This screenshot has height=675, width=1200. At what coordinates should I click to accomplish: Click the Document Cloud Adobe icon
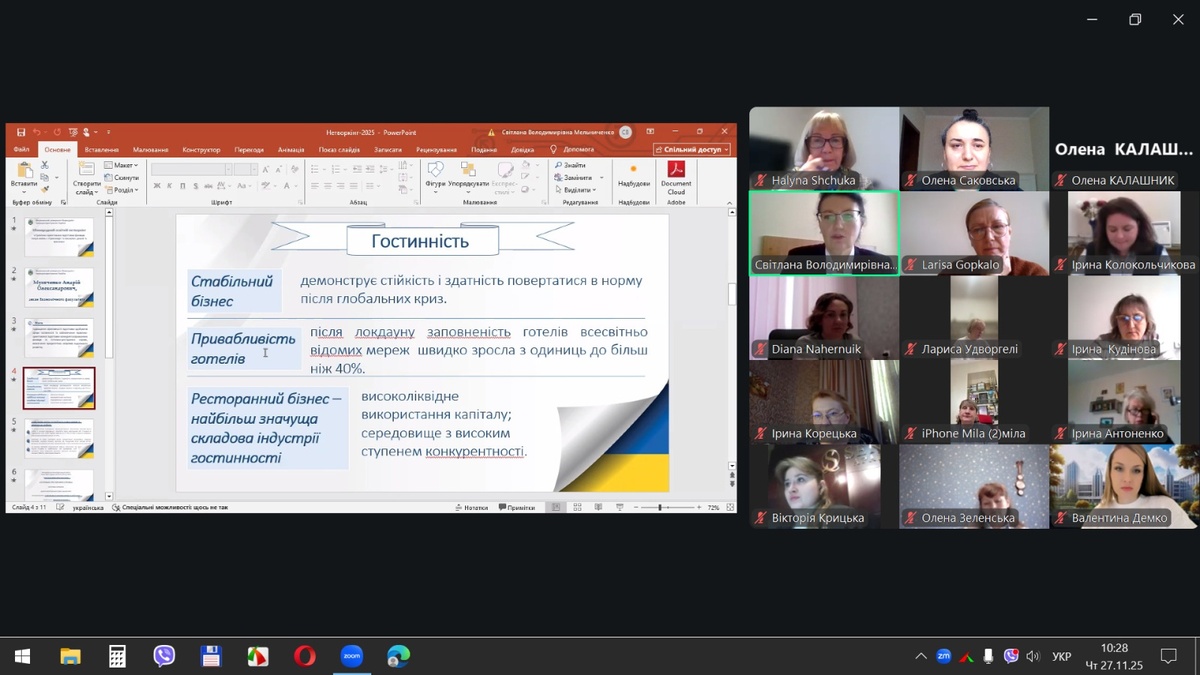pyautogui.click(x=676, y=170)
